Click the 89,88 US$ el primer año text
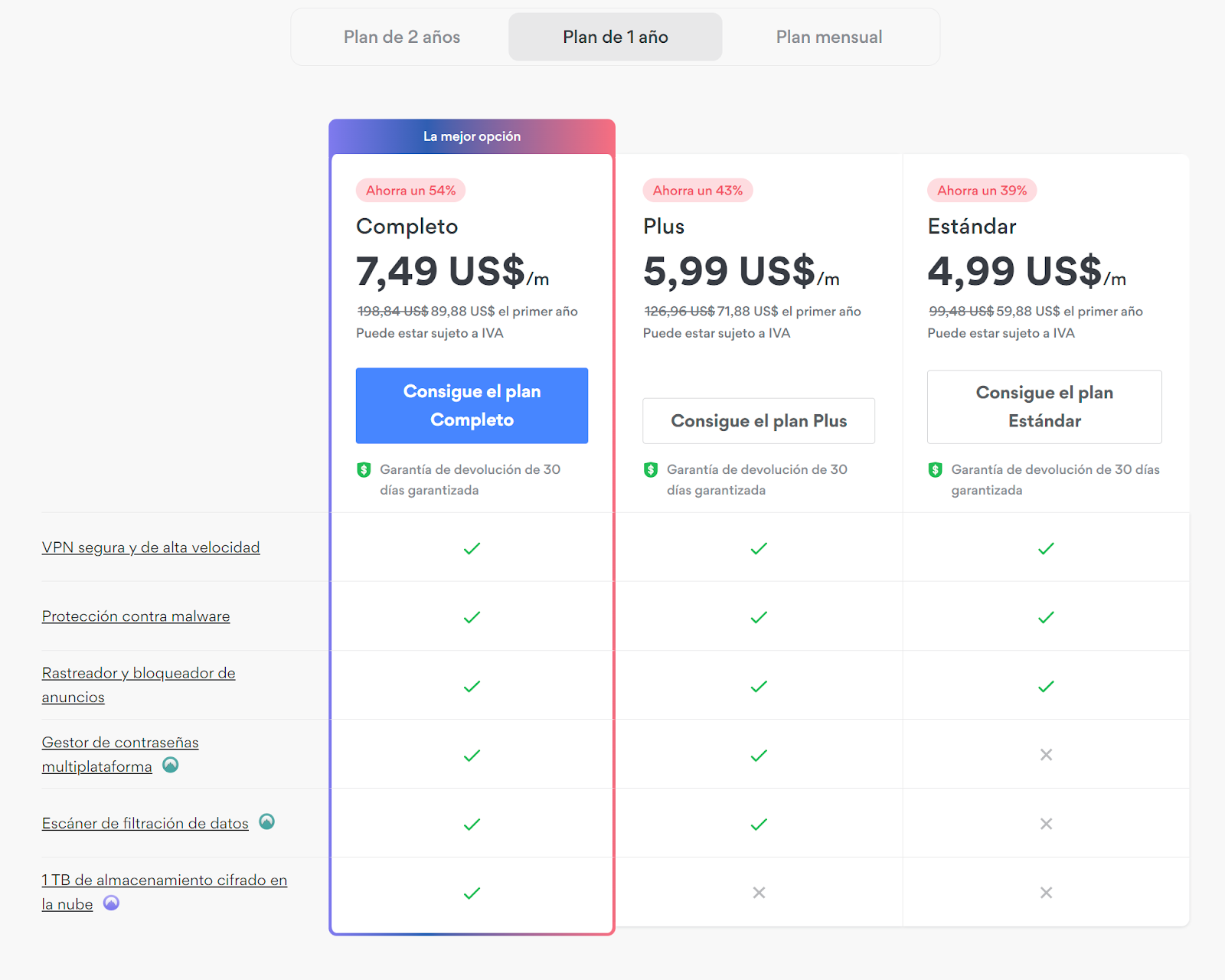 click(505, 312)
